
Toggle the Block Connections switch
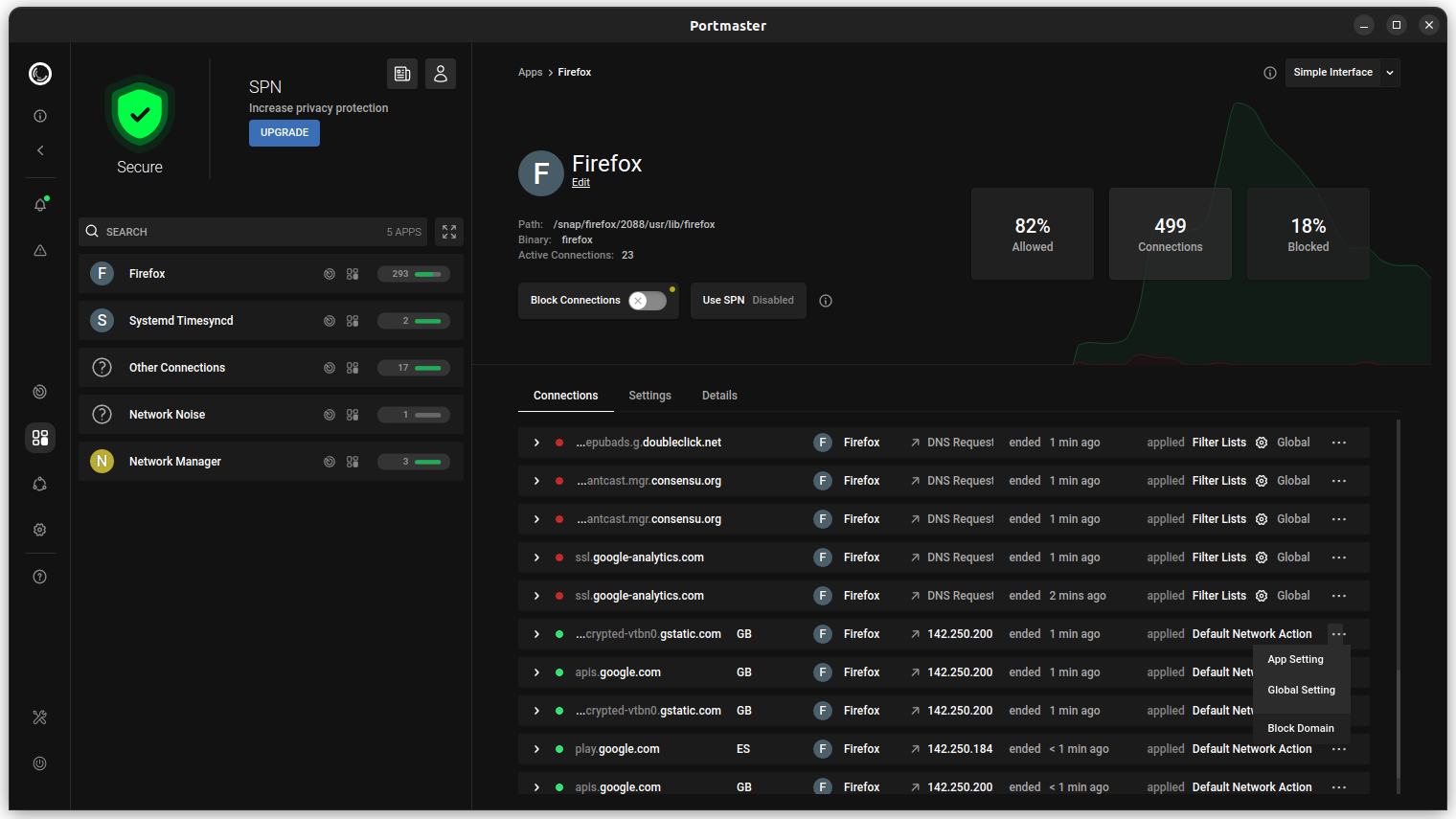(x=647, y=301)
